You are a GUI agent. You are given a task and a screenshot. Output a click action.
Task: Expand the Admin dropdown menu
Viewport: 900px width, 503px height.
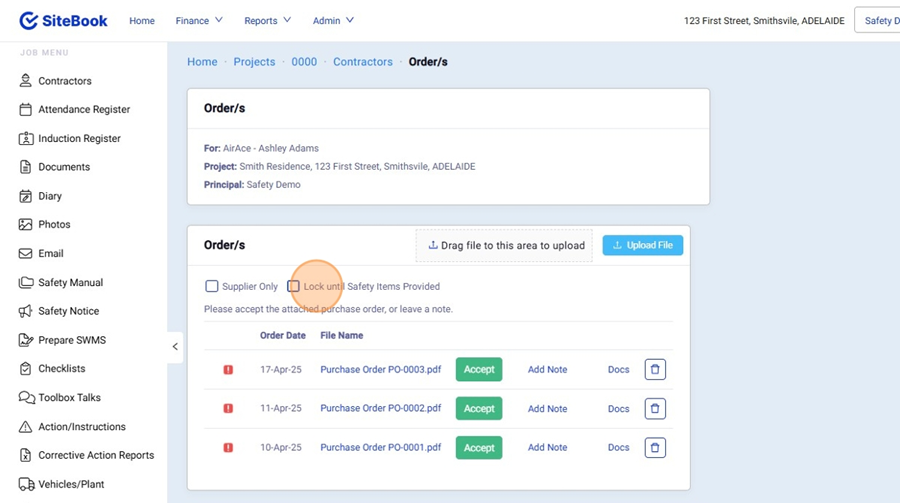point(333,20)
